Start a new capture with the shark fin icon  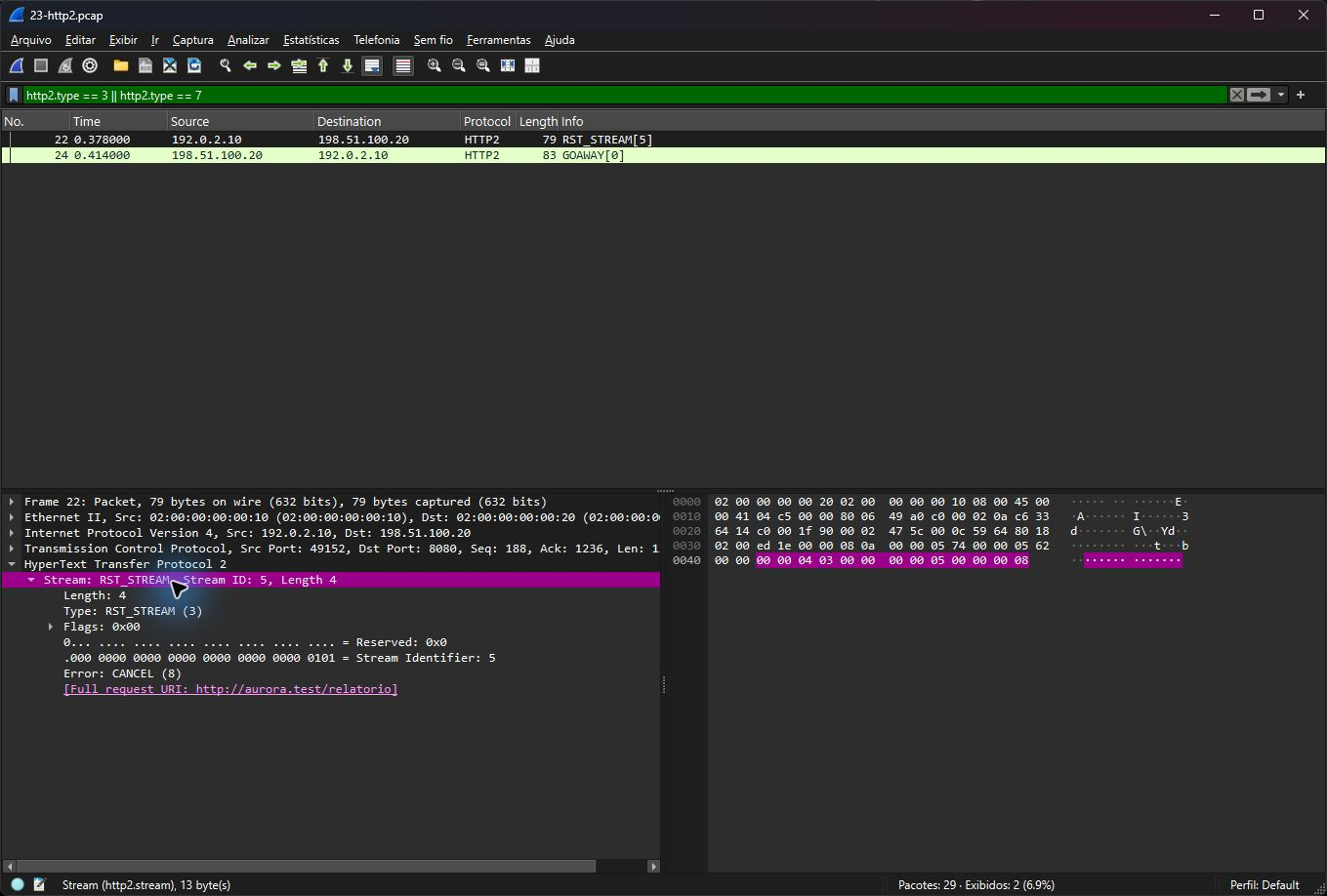[17, 65]
